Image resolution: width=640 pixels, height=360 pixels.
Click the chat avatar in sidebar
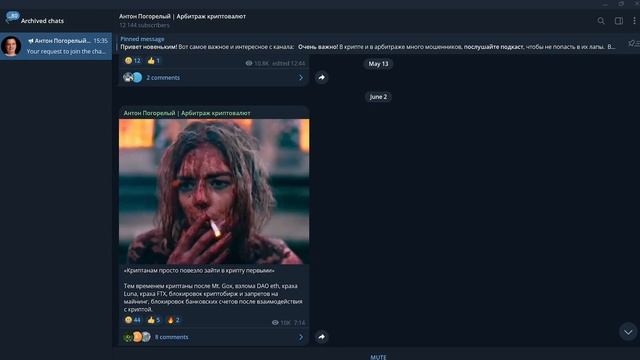point(11,46)
